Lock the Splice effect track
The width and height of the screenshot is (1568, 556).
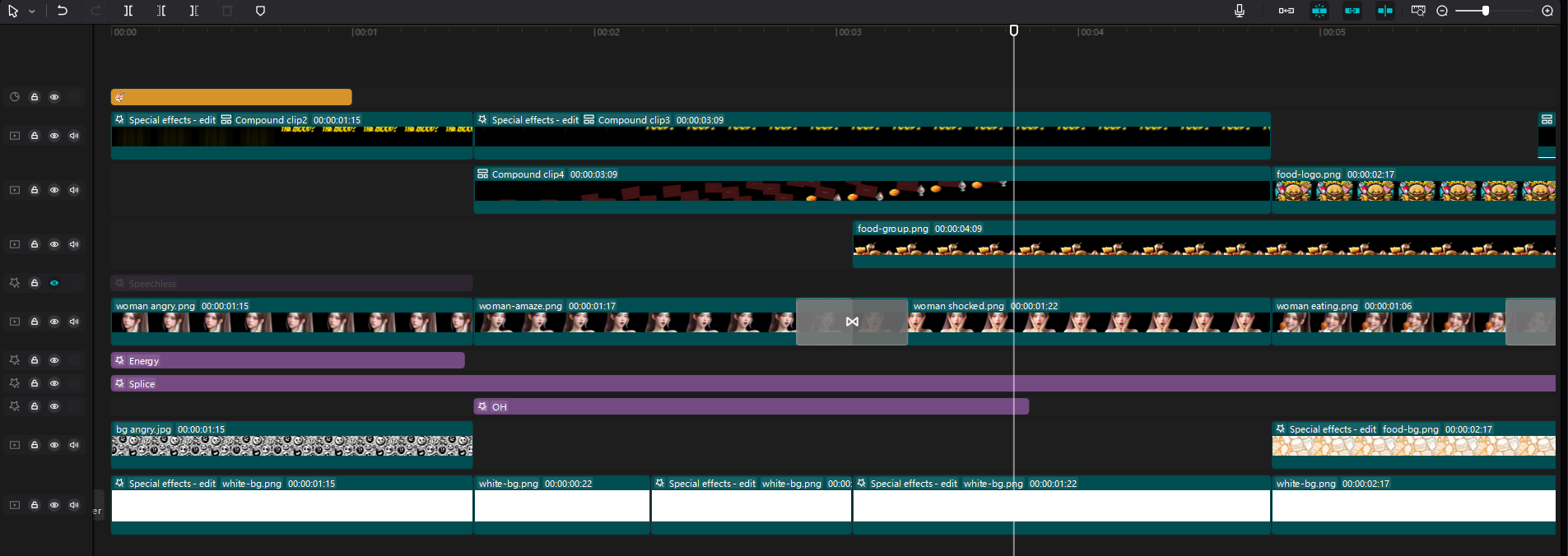coord(35,383)
